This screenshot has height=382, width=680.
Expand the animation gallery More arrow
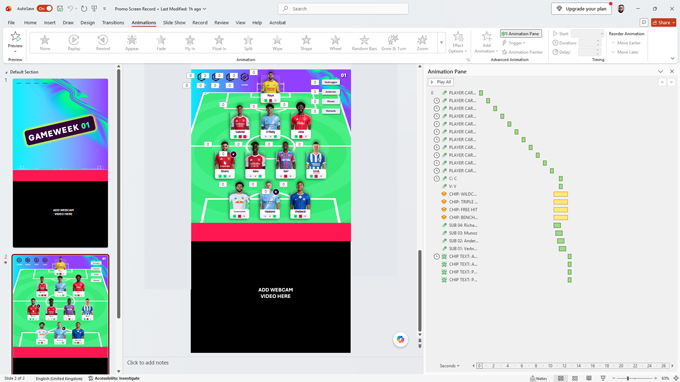click(441, 43)
